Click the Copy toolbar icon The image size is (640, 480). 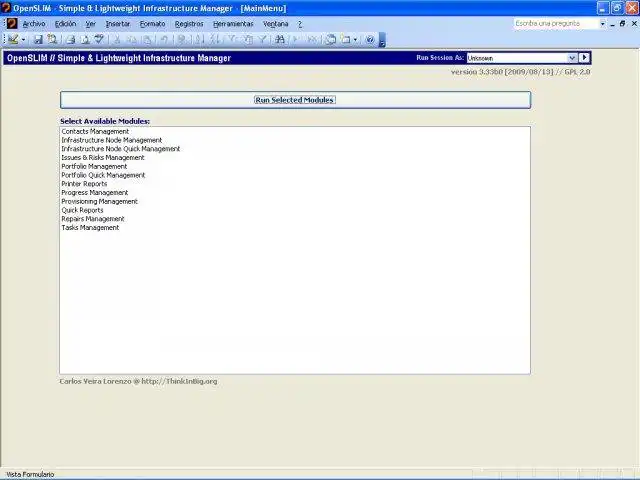[x=132, y=39]
